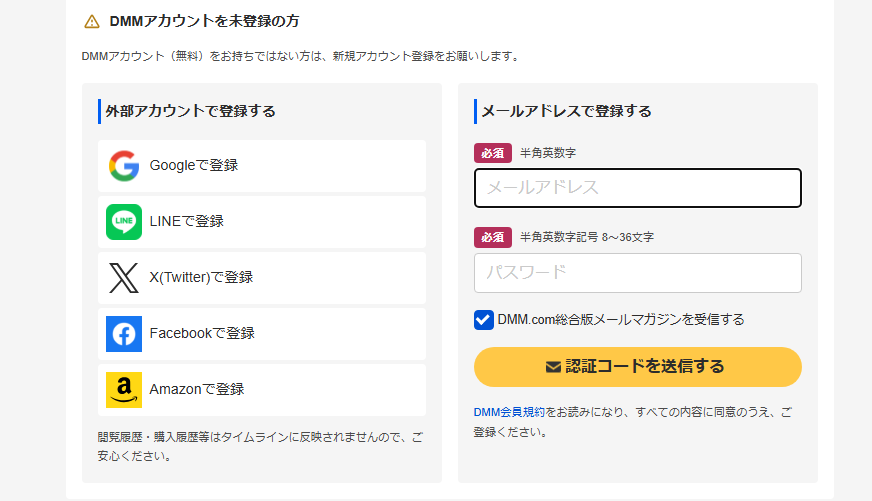Viewport: 872px width, 501px height.
Task: Register using Googleで登録 button
Action: pos(262,166)
